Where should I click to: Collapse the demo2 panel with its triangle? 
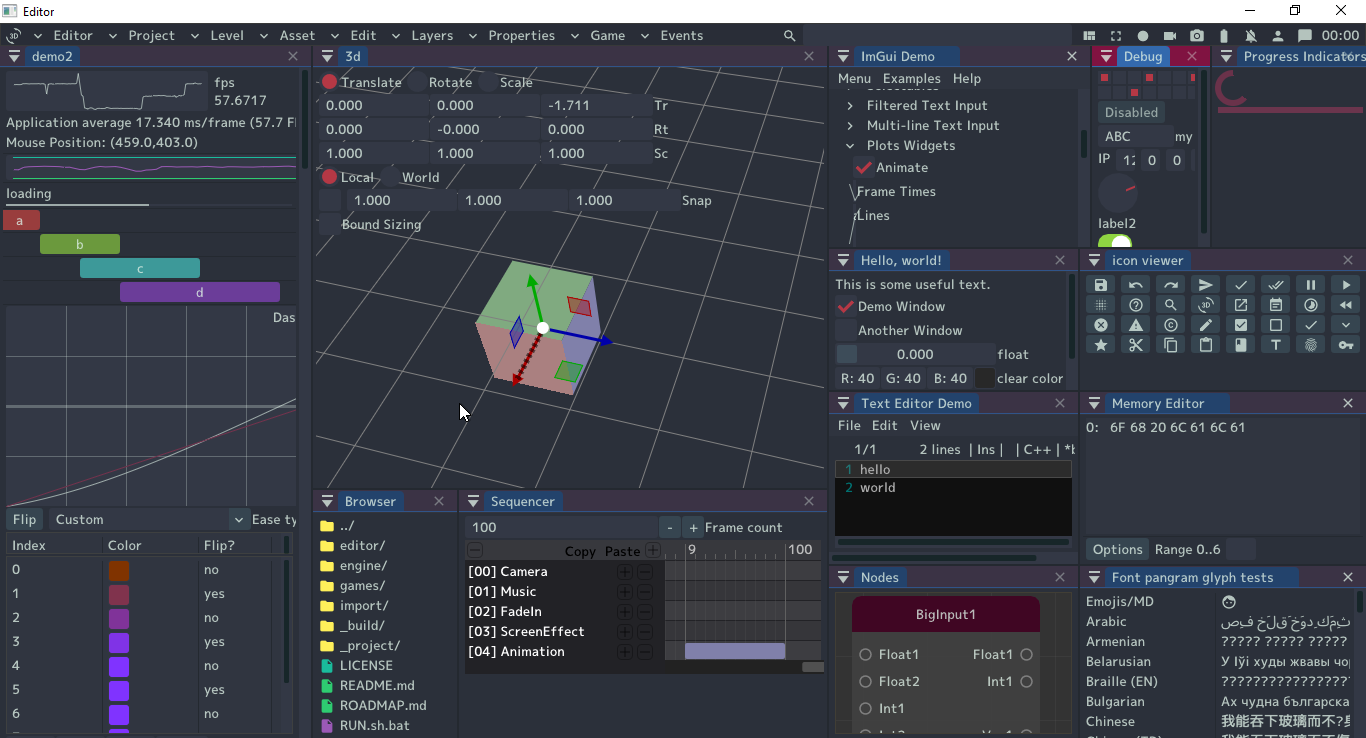(15, 56)
